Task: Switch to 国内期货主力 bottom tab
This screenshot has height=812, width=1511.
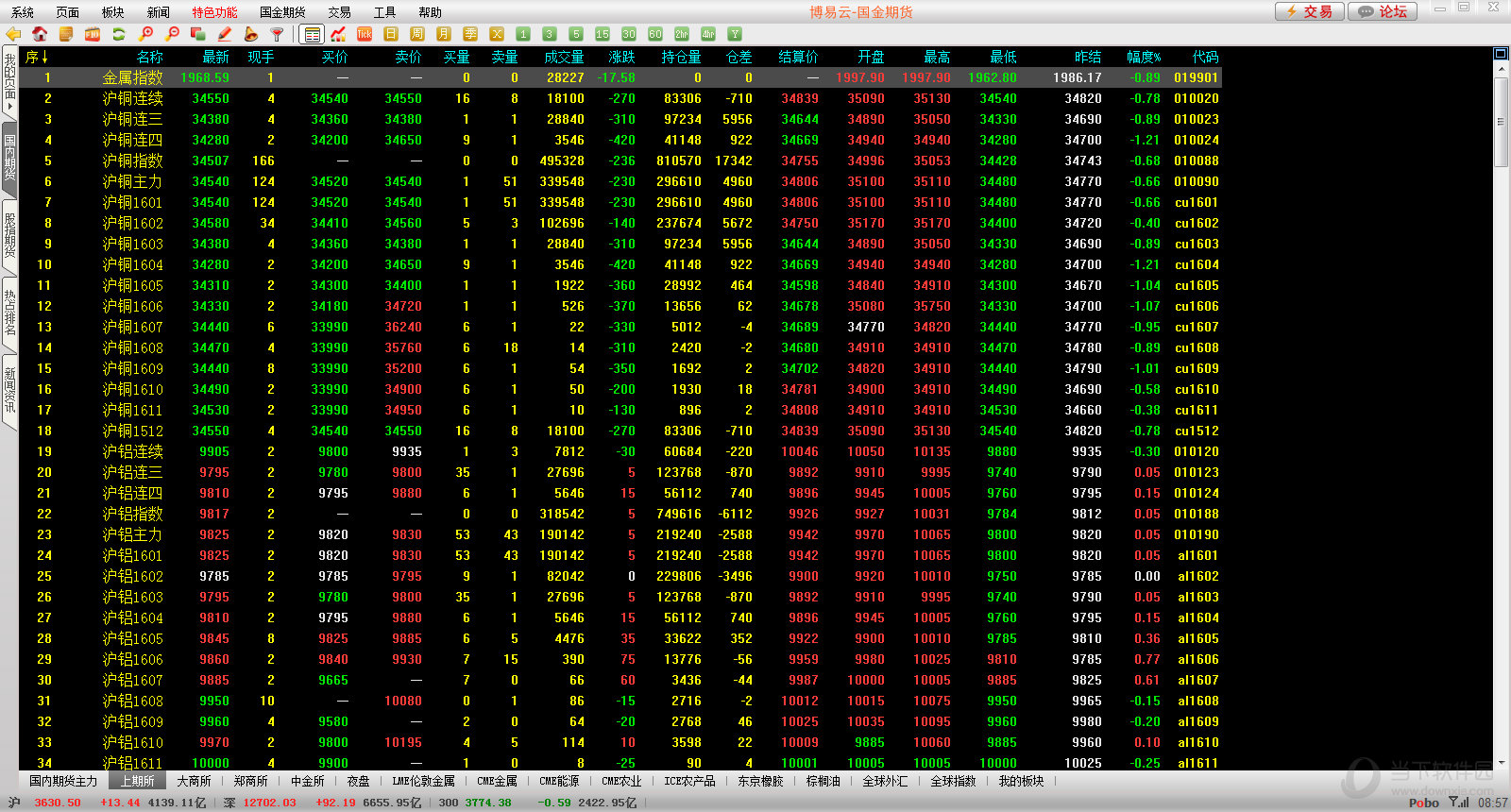Action: click(x=63, y=781)
